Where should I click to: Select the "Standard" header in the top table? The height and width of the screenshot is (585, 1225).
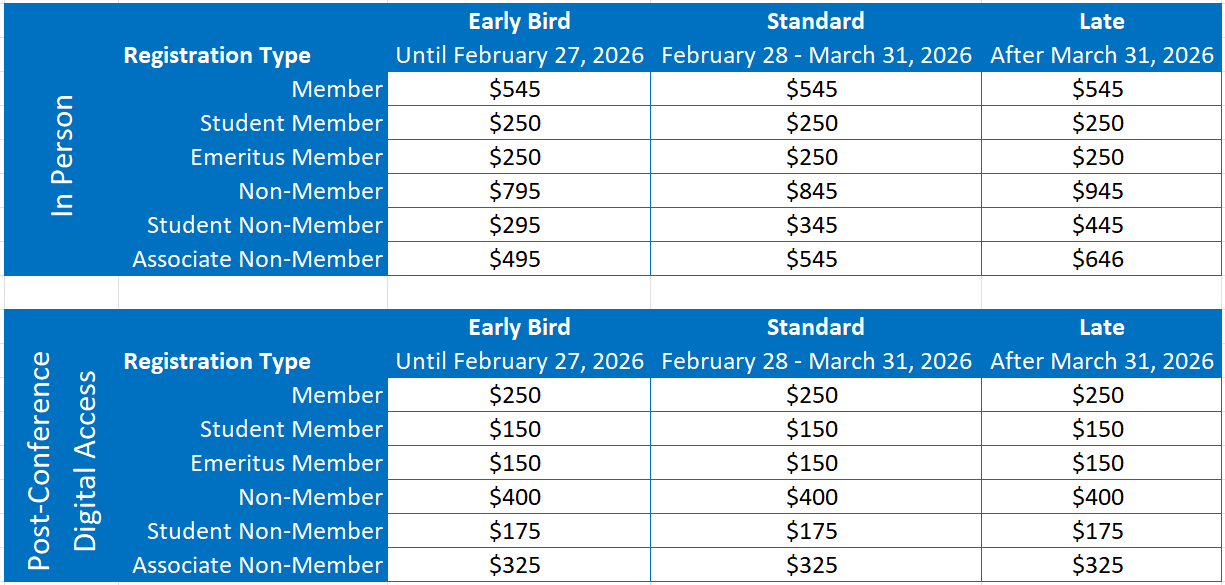[x=815, y=21]
